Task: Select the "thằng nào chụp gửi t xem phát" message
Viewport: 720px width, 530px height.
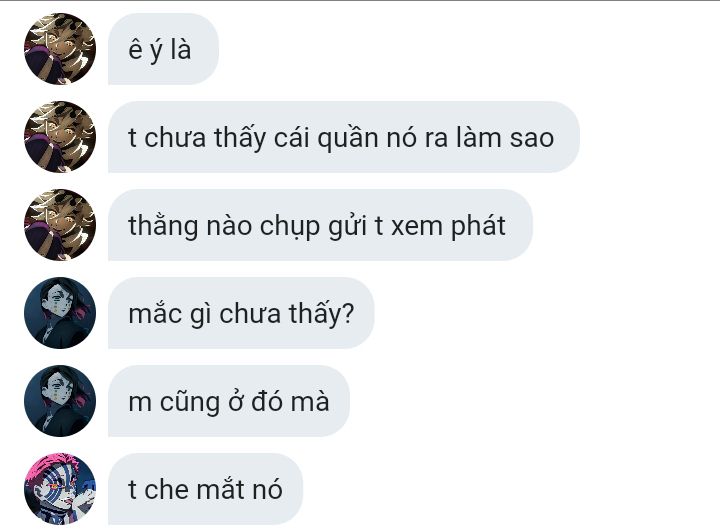Action: click(x=320, y=225)
